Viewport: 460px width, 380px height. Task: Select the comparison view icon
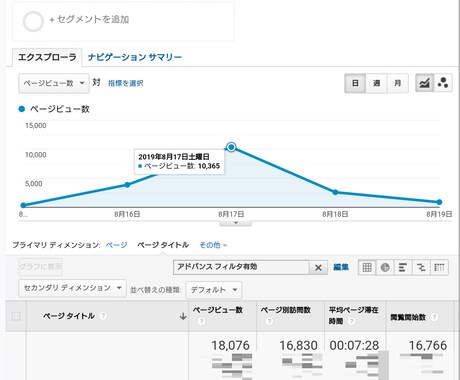tap(421, 267)
